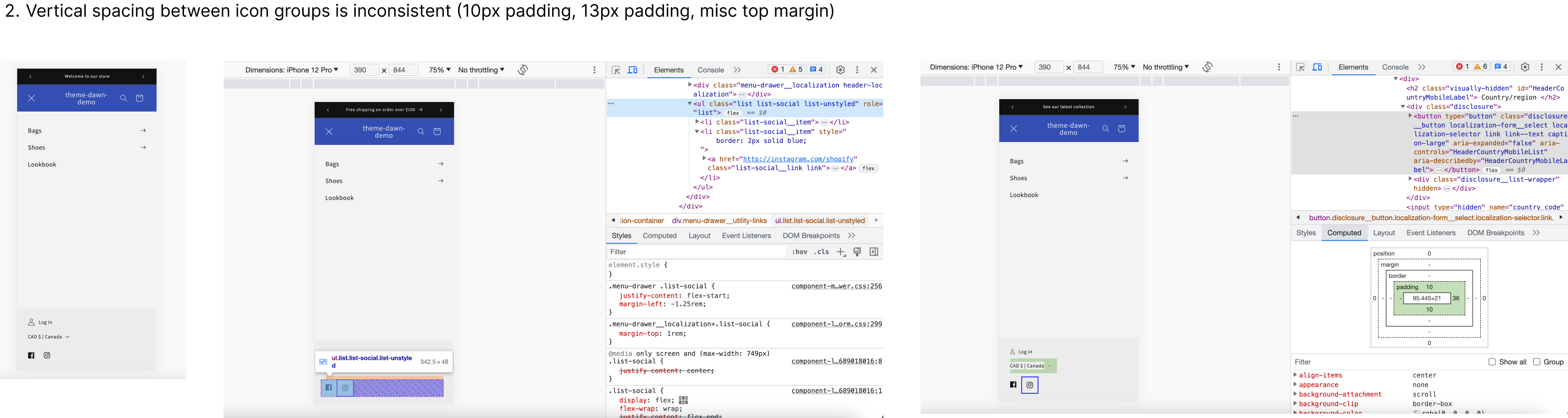The image size is (1568, 418).
Task: Select Computed tab in middle DevTools
Action: 660,236
